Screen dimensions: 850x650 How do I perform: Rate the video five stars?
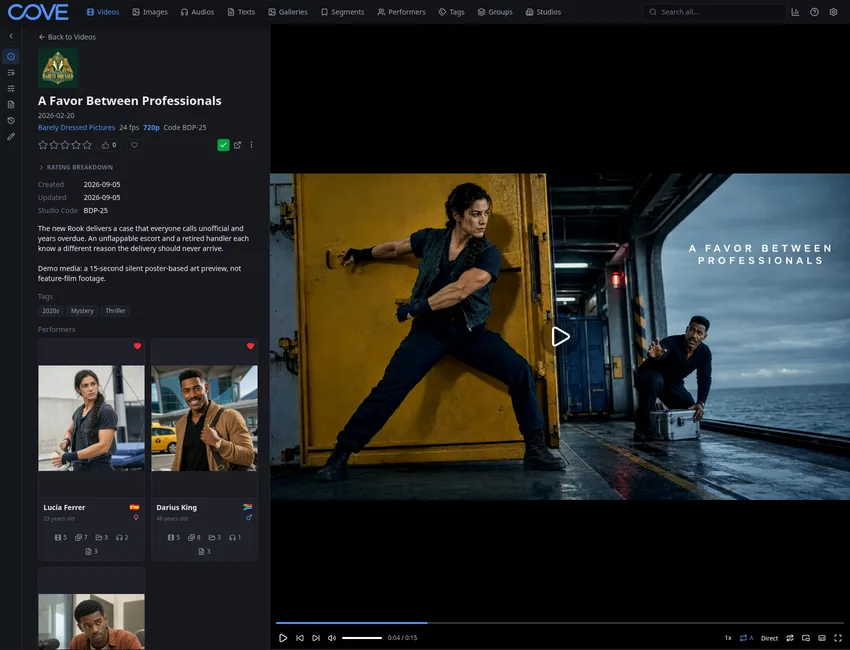[x=87, y=145]
